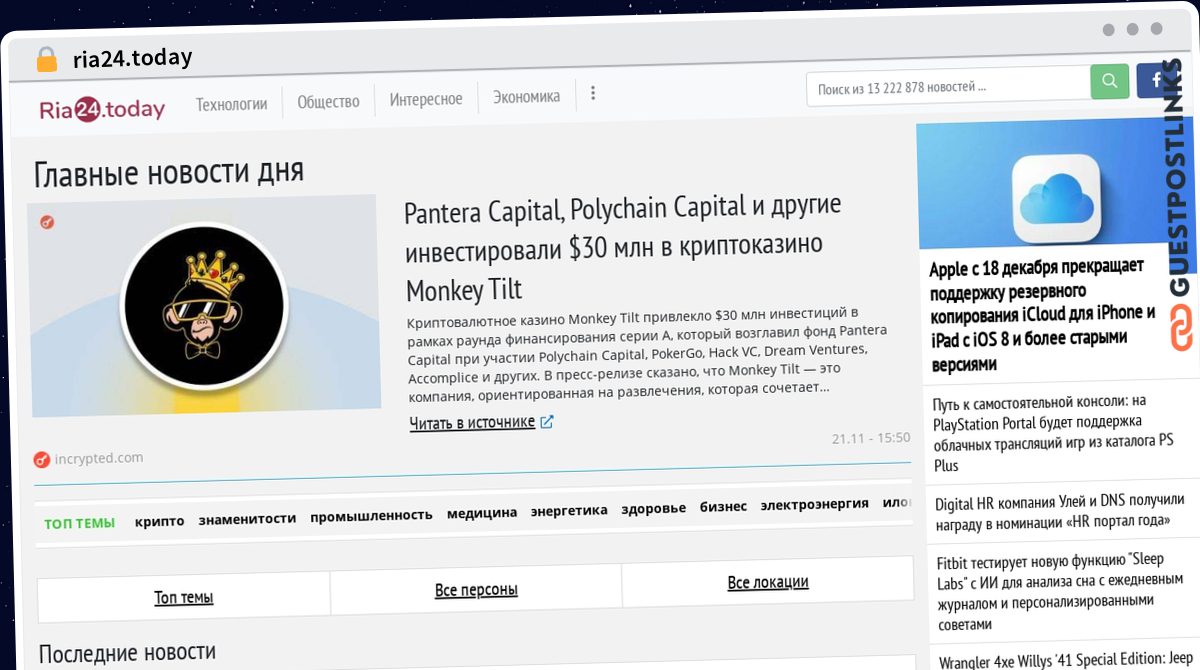This screenshot has width=1200, height=670.
Task: Open the Экономика menu section
Action: point(527,97)
